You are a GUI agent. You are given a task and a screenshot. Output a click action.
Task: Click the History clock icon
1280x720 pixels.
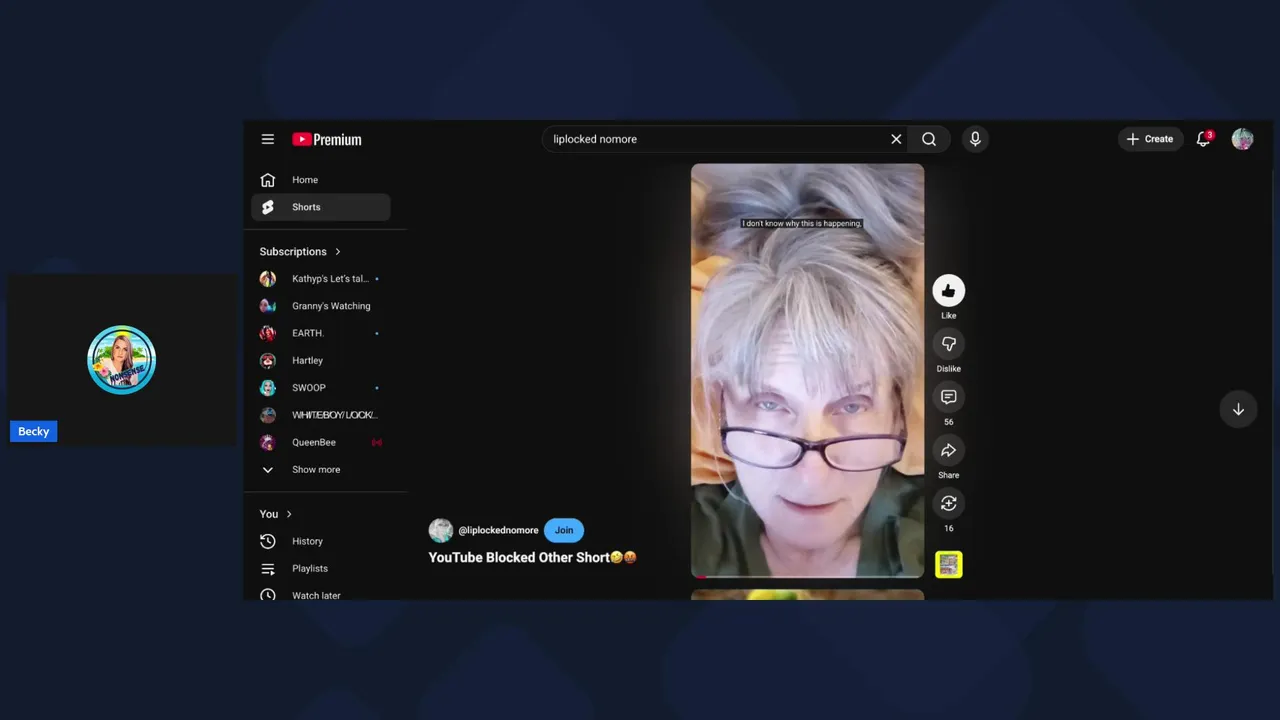[x=267, y=541]
